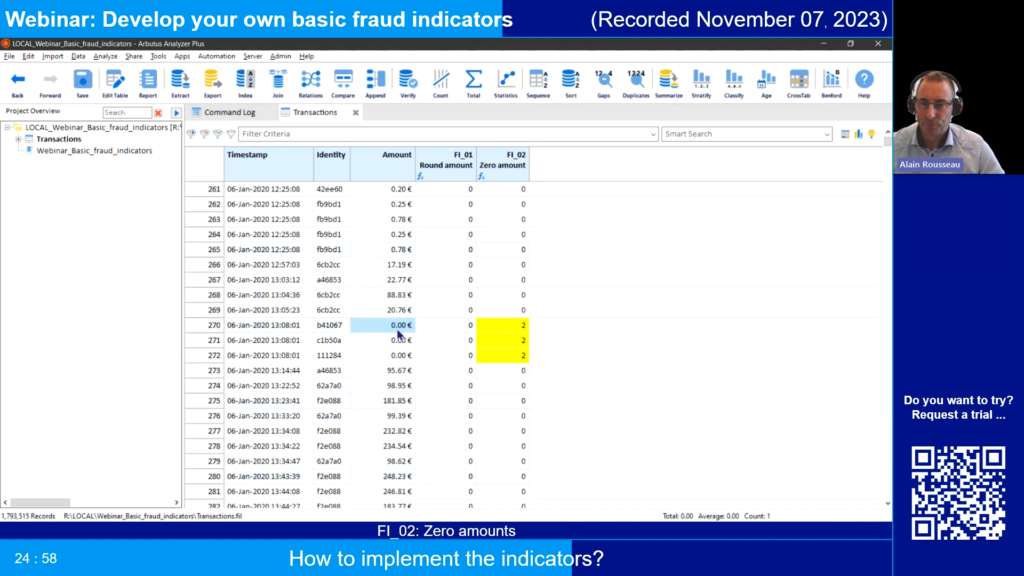Open the CrossTab tool

[799, 84]
